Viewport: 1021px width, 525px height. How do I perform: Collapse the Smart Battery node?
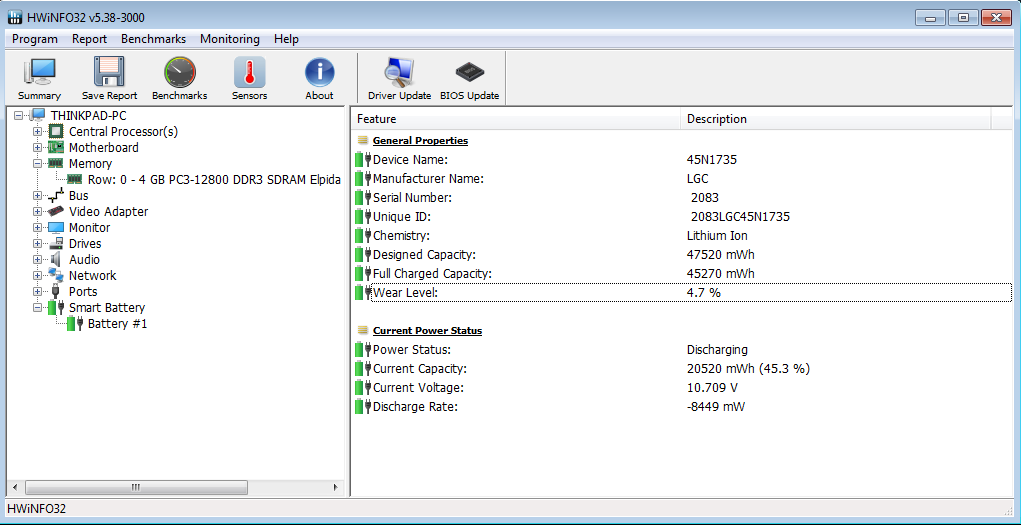[x=37, y=307]
